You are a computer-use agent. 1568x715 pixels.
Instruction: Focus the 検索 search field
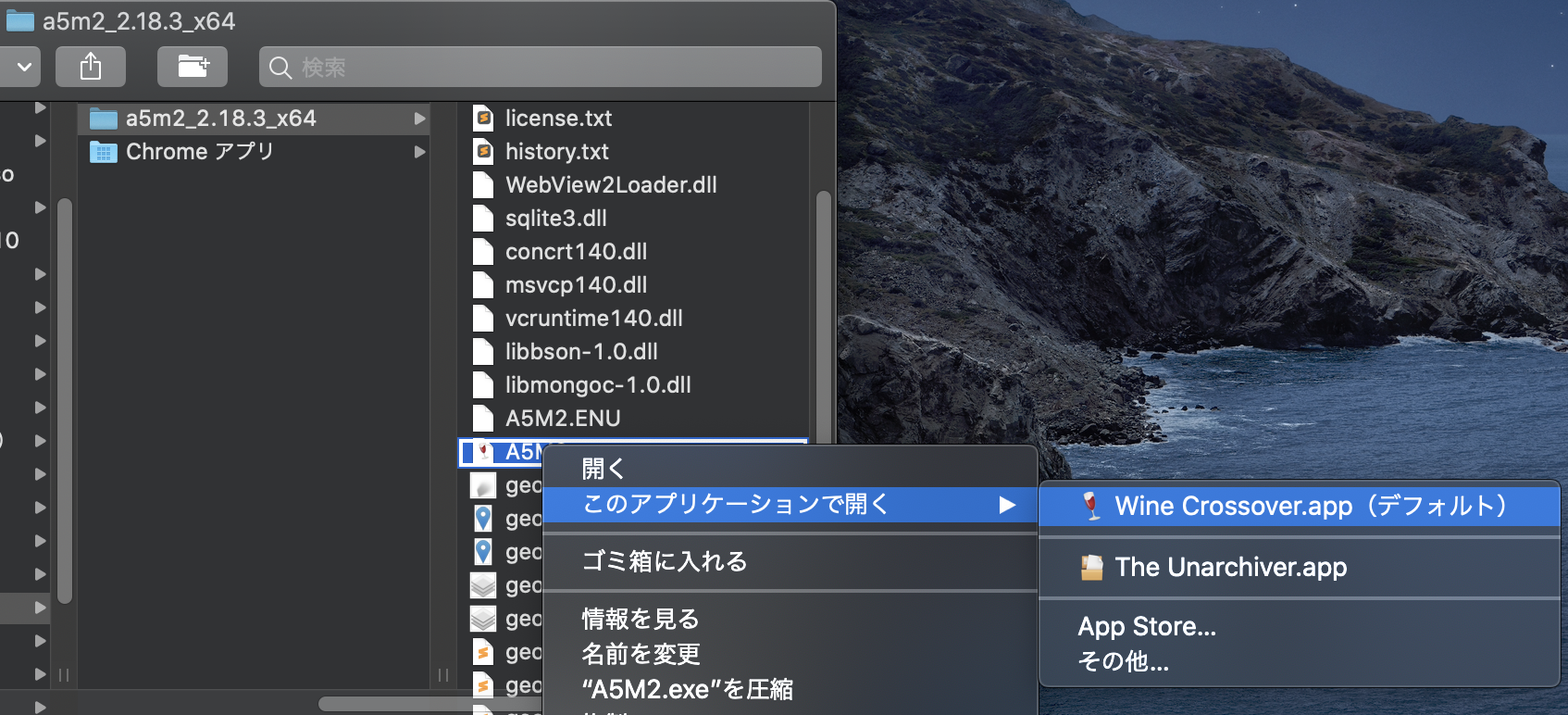pos(541,67)
